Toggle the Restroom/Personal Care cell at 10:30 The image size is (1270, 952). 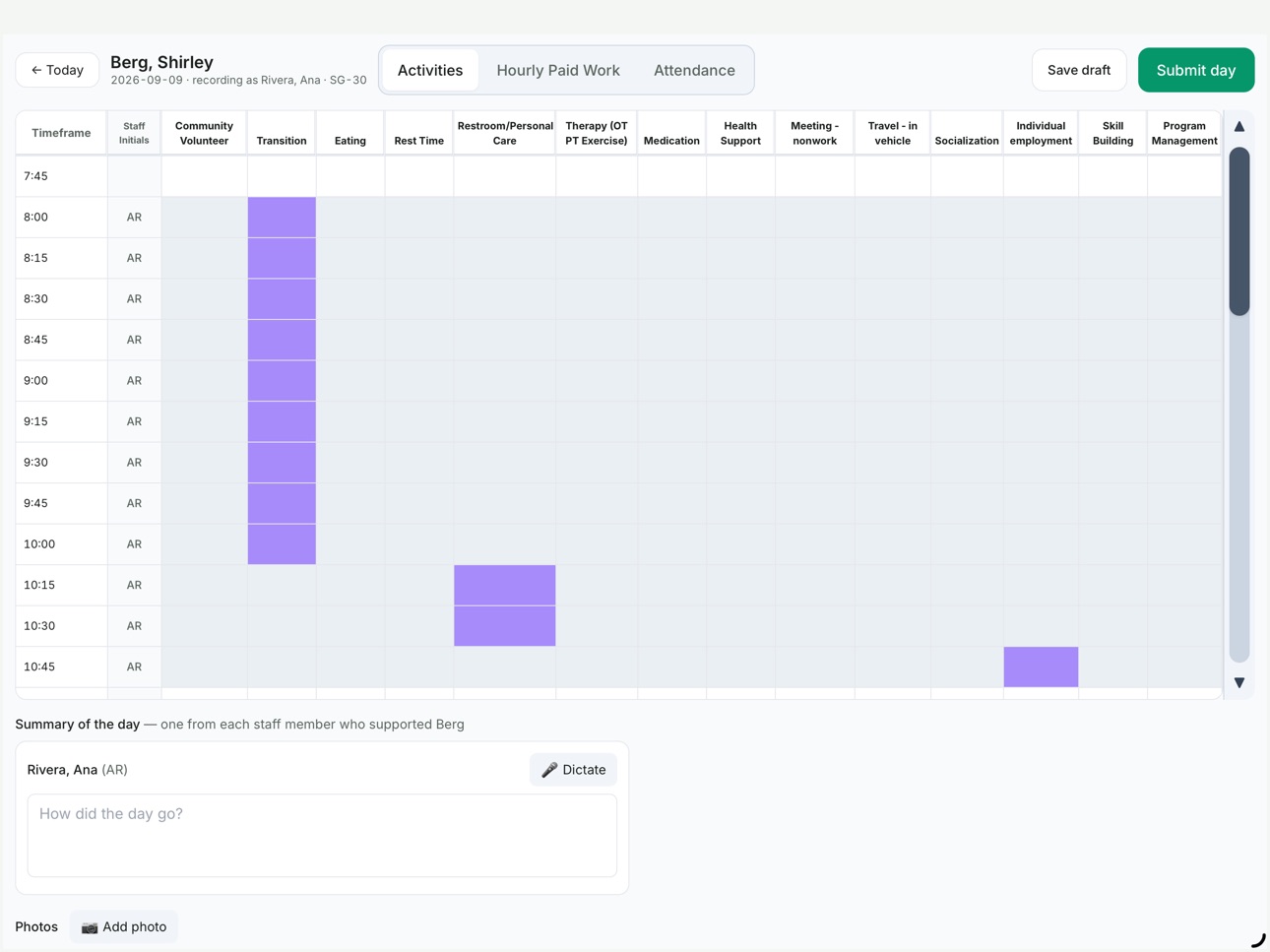505,625
